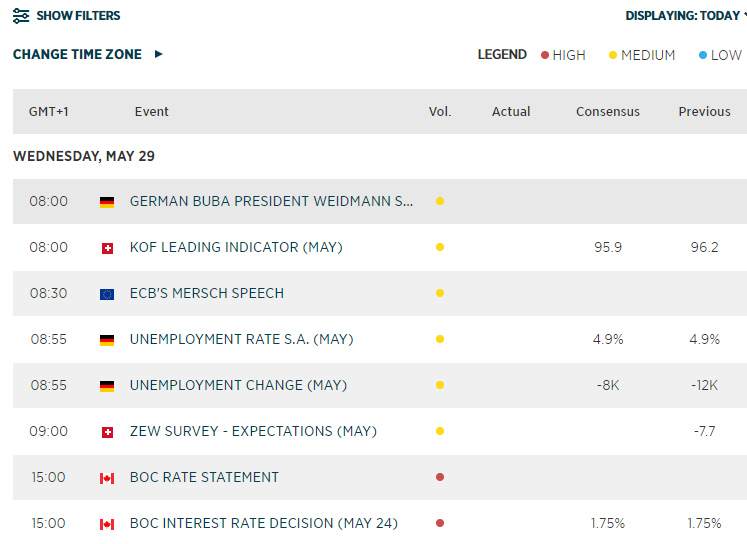This screenshot has height=544, width=747.
Task: Click red high-volatility dot for BOC Interest Rate
Action: (x=440, y=523)
